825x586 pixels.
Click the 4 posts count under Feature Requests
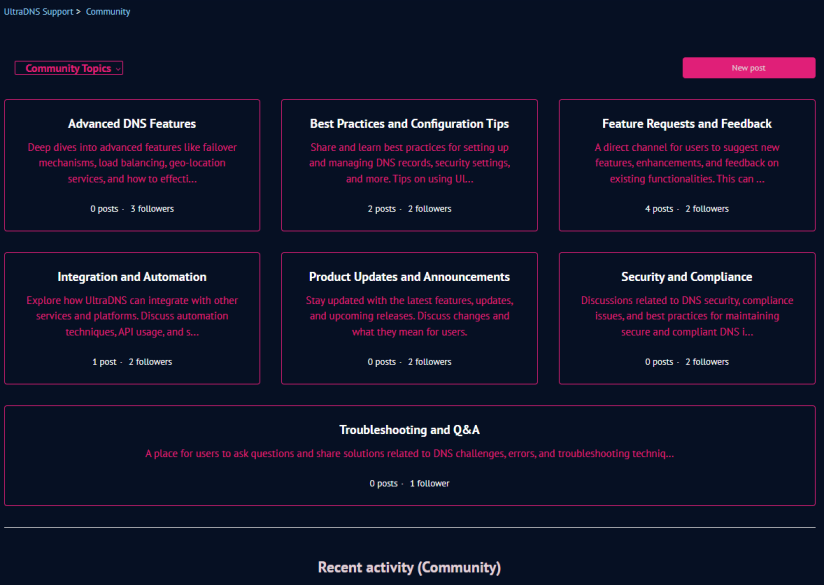tap(659, 209)
